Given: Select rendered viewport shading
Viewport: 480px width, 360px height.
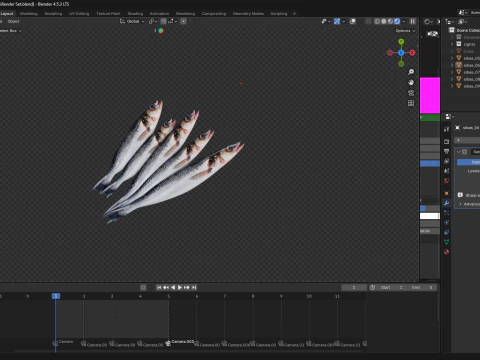Looking at the screenshot, I should pos(397,21).
